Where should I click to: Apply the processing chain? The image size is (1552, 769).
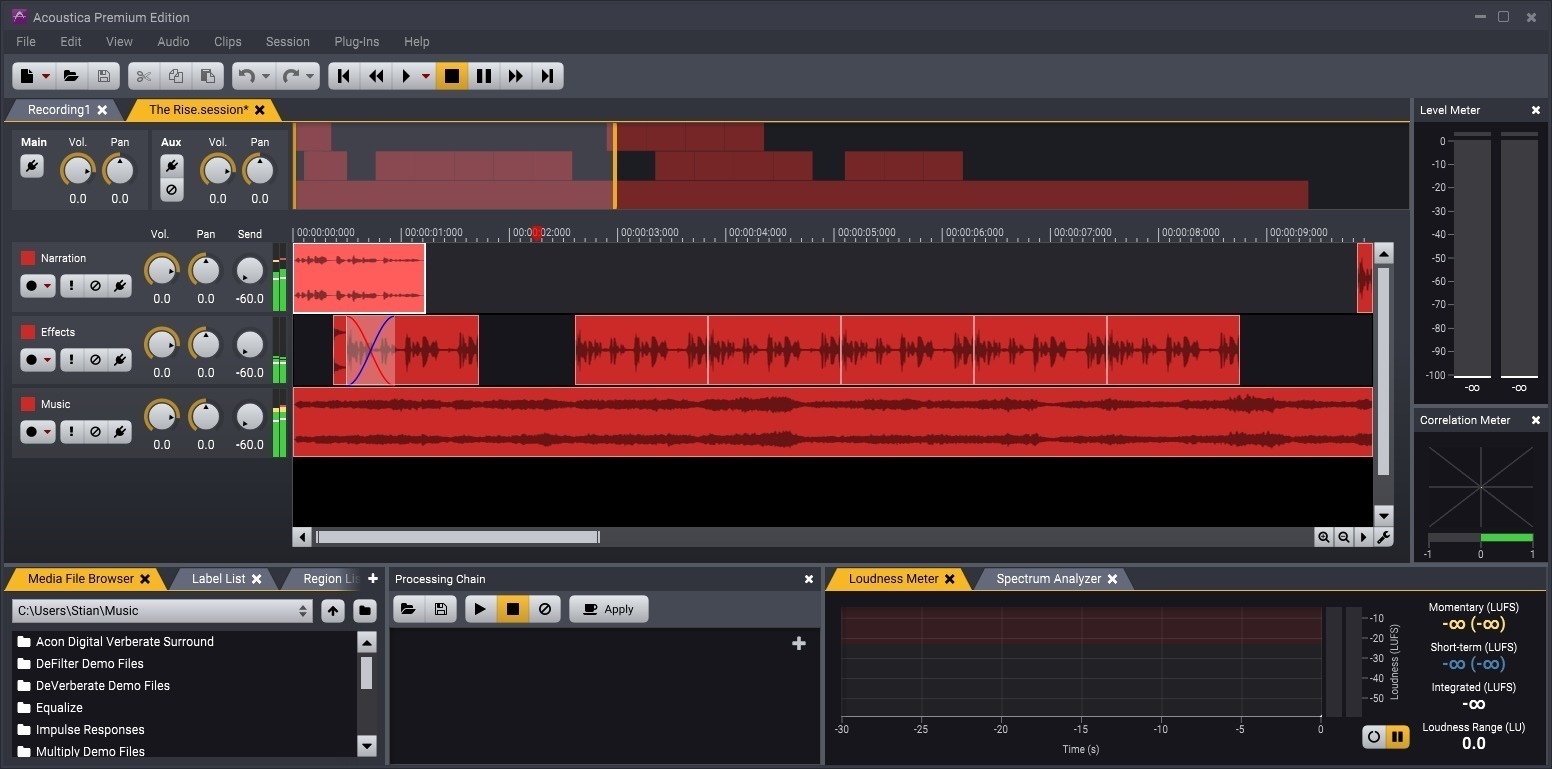pyautogui.click(x=608, y=609)
